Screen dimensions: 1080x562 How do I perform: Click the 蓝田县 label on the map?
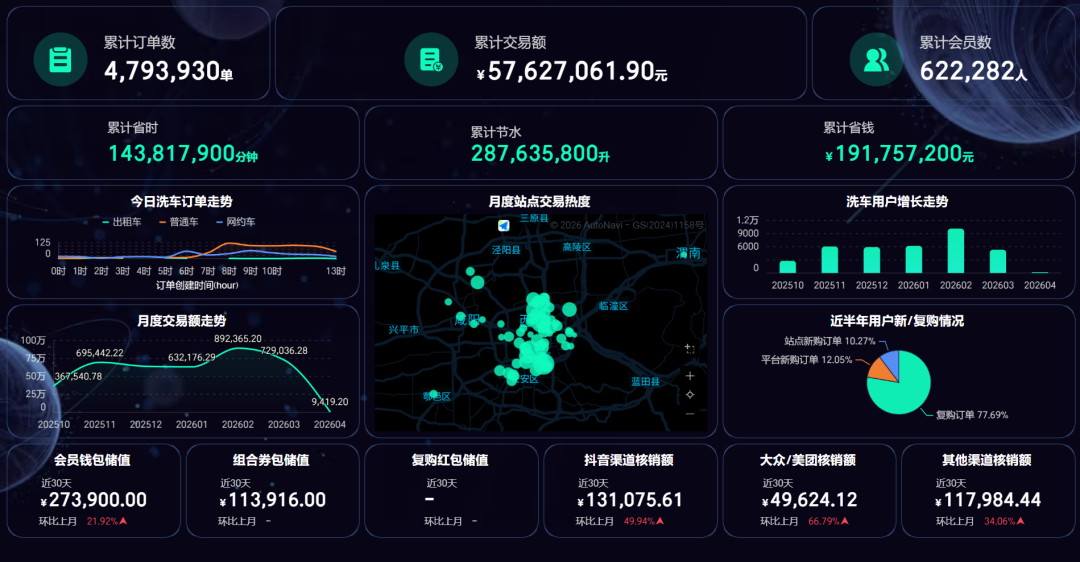click(645, 382)
